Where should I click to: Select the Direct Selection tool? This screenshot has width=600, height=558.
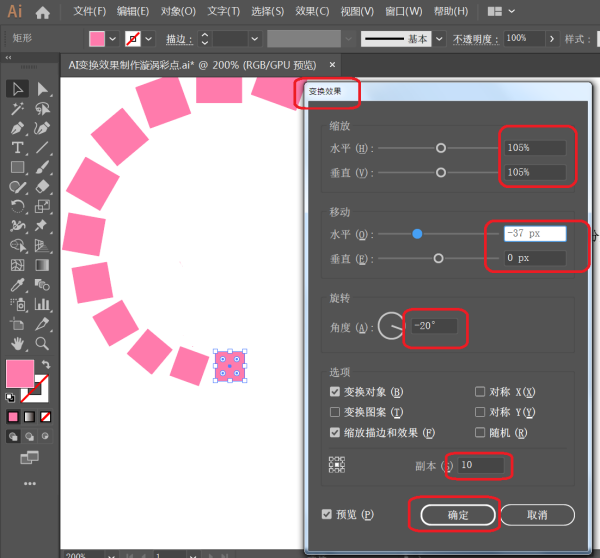tap(42, 89)
